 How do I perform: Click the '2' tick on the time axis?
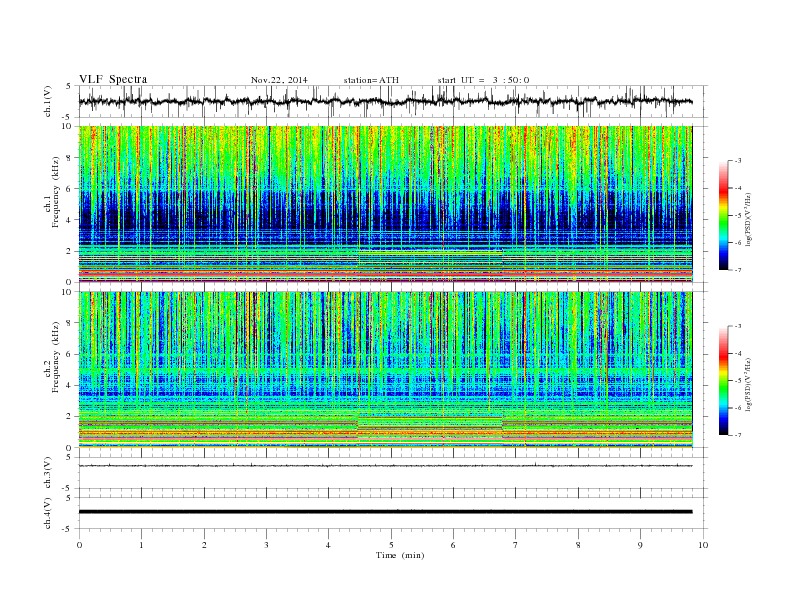(x=204, y=545)
